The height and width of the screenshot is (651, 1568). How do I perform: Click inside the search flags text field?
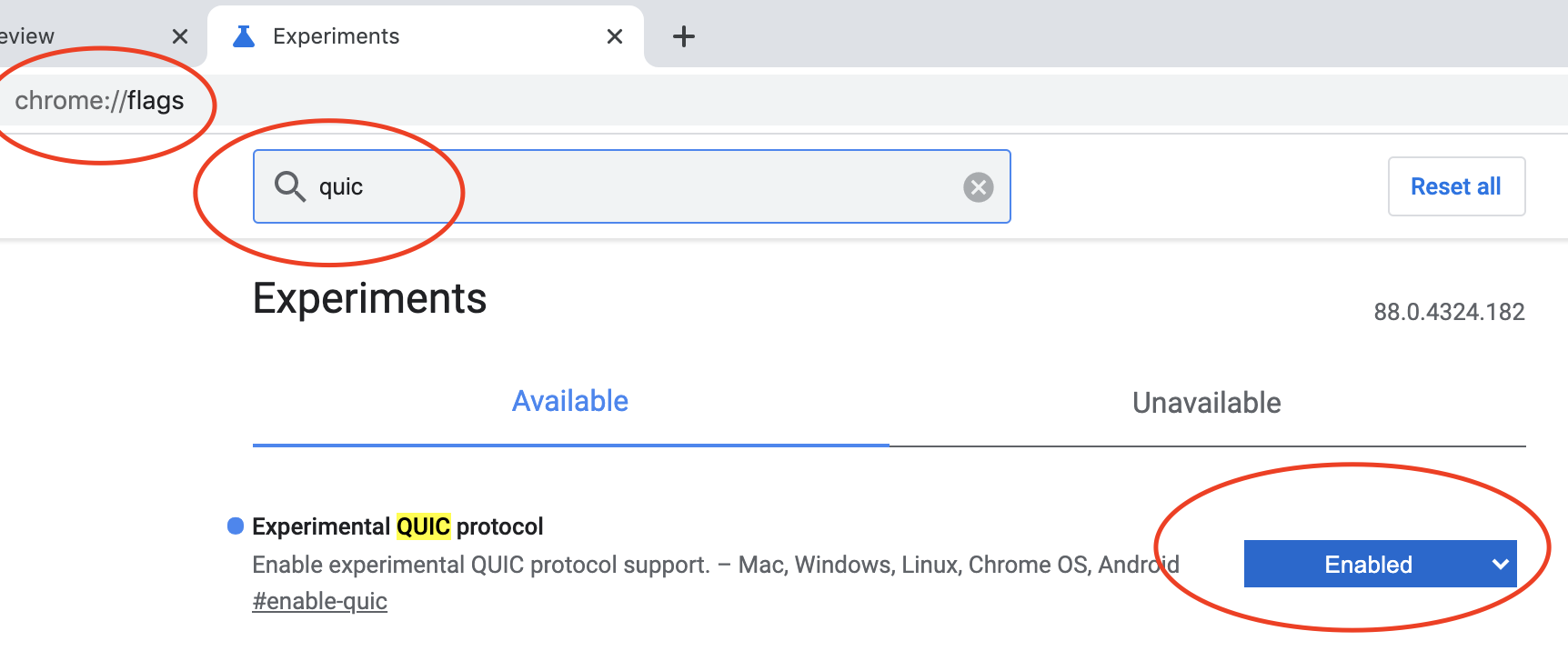click(637, 186)
